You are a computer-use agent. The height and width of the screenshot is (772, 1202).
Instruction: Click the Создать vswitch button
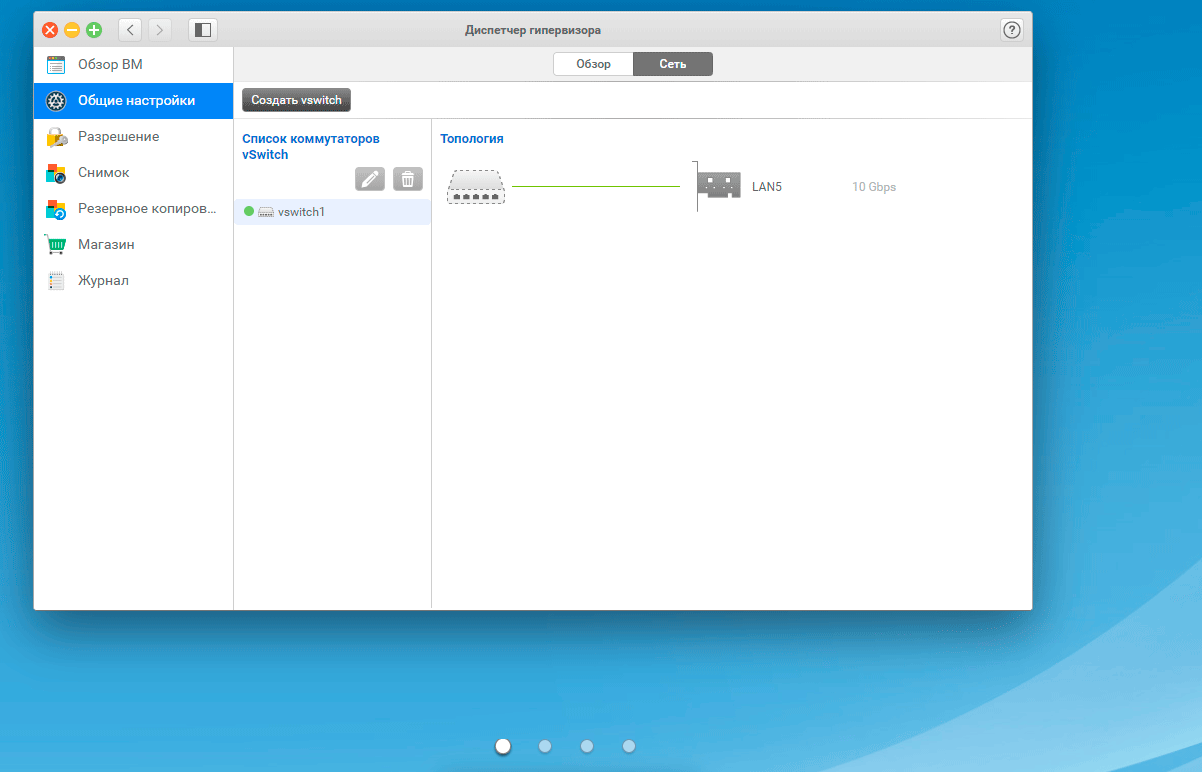(296, 100)
